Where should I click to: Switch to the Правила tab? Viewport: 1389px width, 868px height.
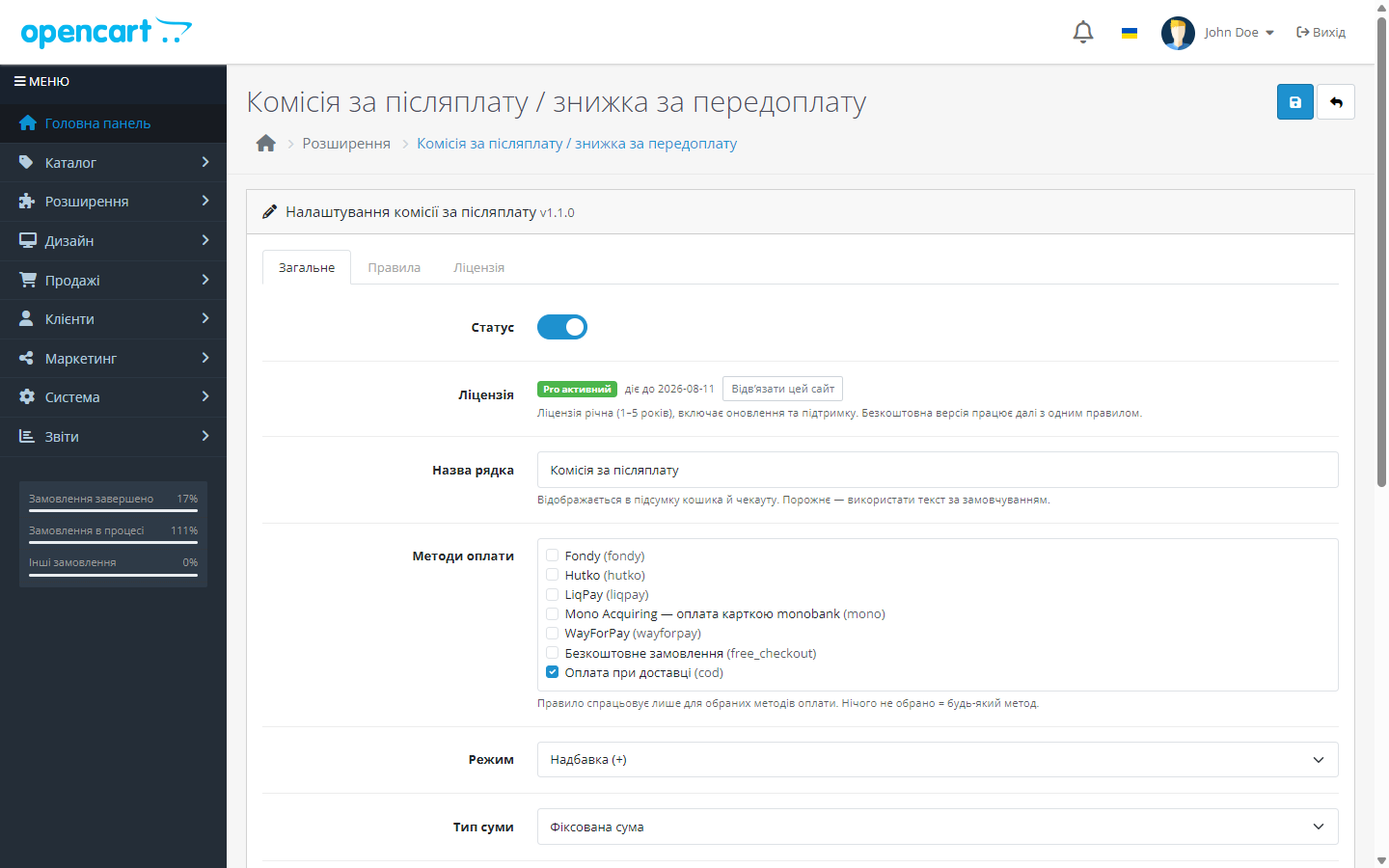coord(394,267)
